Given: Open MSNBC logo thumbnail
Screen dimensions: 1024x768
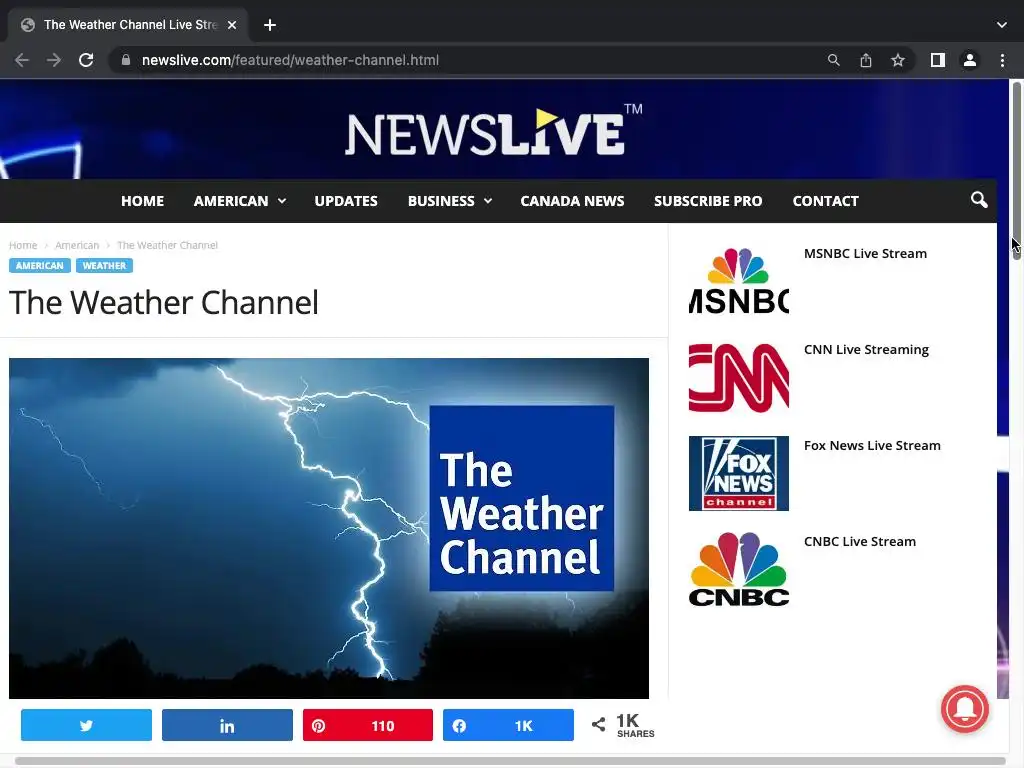Looking at the screenshot, I should (739, 281).
